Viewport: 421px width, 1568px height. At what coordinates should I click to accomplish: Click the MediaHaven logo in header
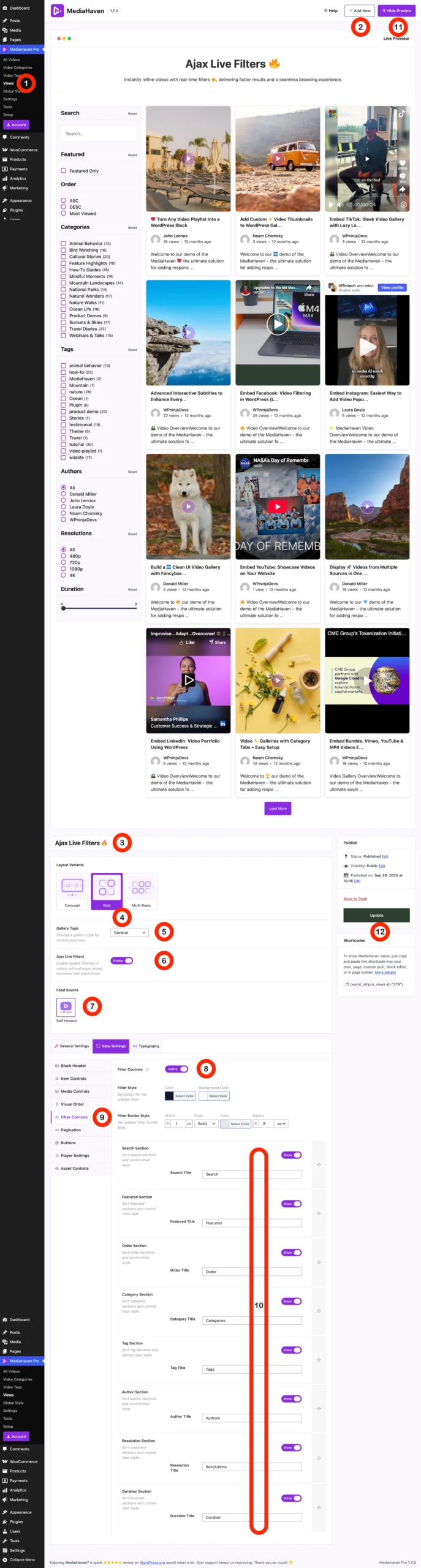[57, 10]
